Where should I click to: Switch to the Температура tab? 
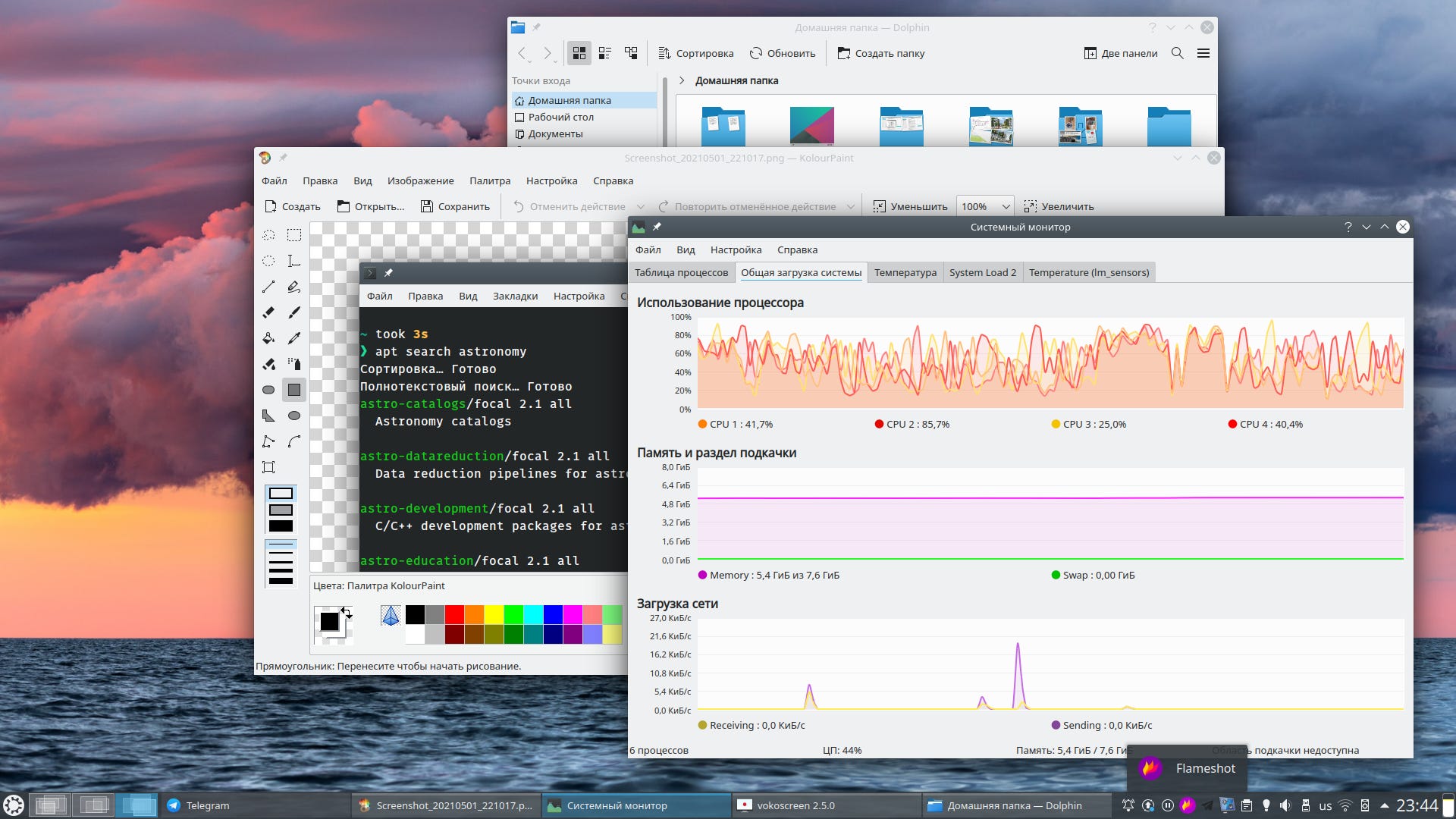point(905,272)
